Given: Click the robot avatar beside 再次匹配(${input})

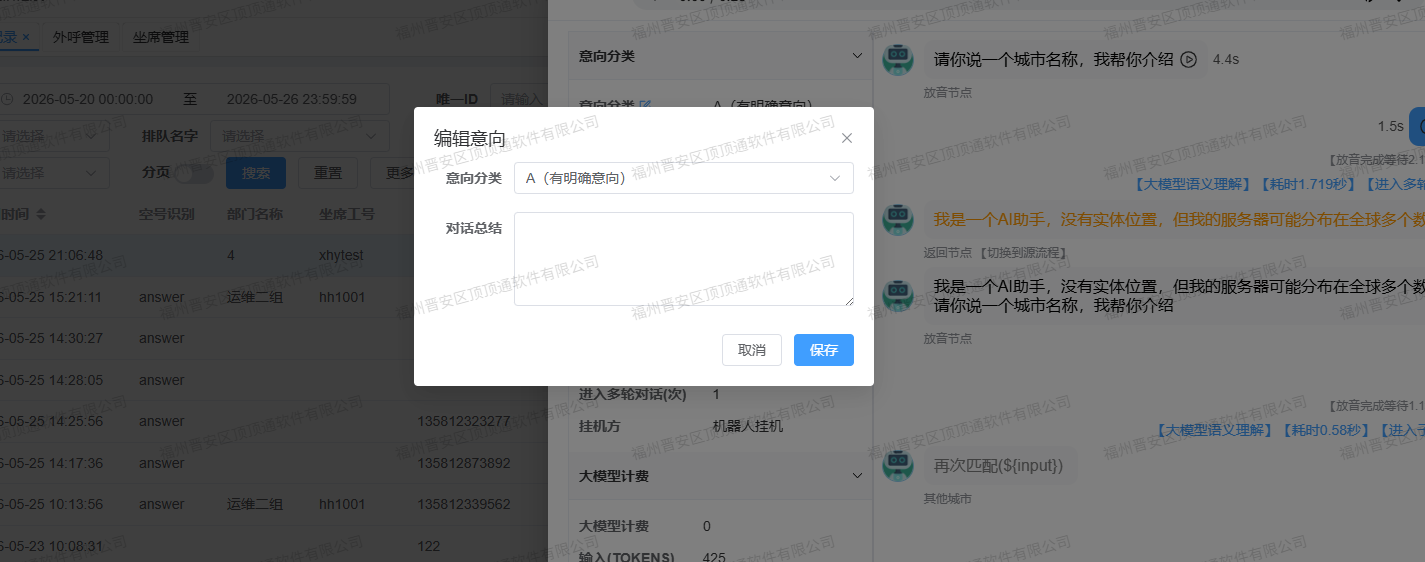Looking at the screenshot, I should [898, 465].
